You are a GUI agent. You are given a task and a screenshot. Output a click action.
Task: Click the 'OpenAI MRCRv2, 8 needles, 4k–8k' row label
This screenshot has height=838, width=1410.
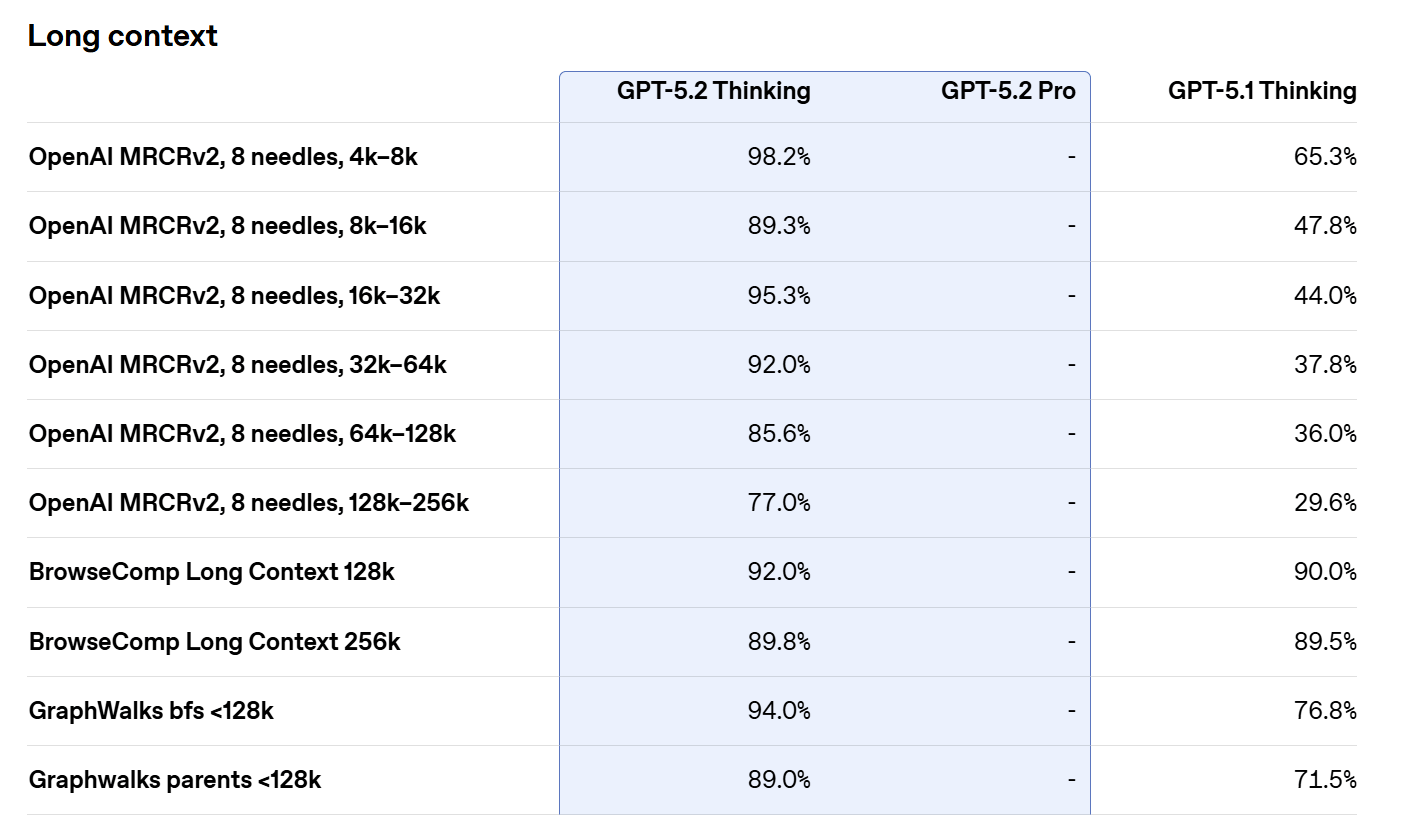point(223,157)
